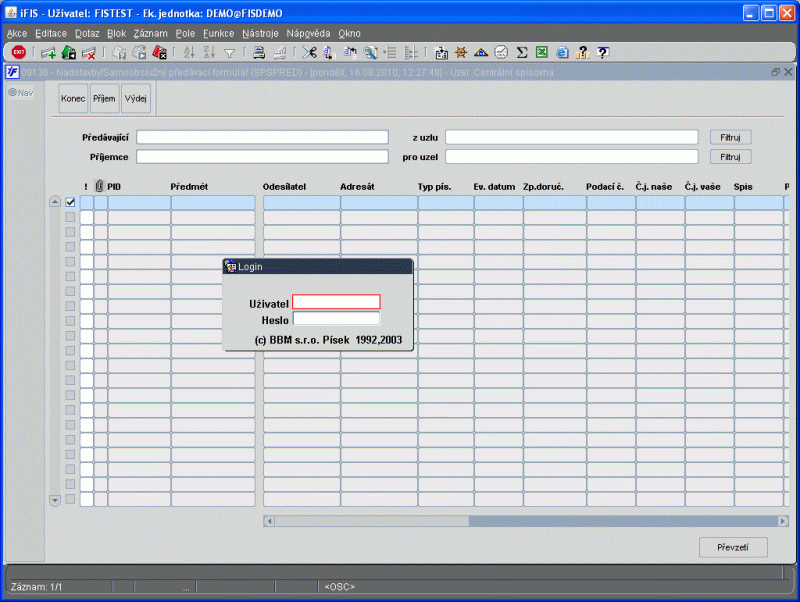
Task: Click the Konec button
Action: tap(73, 98)
